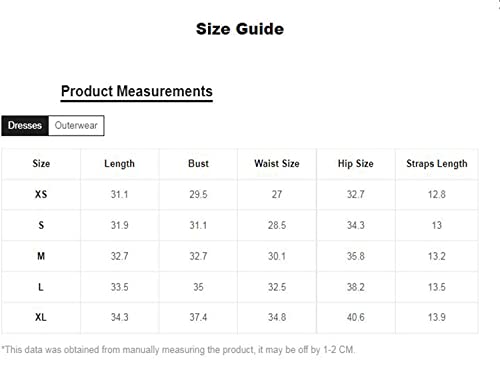
Task: Click the manual measurement disclaimer note
Action: [178, 350]
